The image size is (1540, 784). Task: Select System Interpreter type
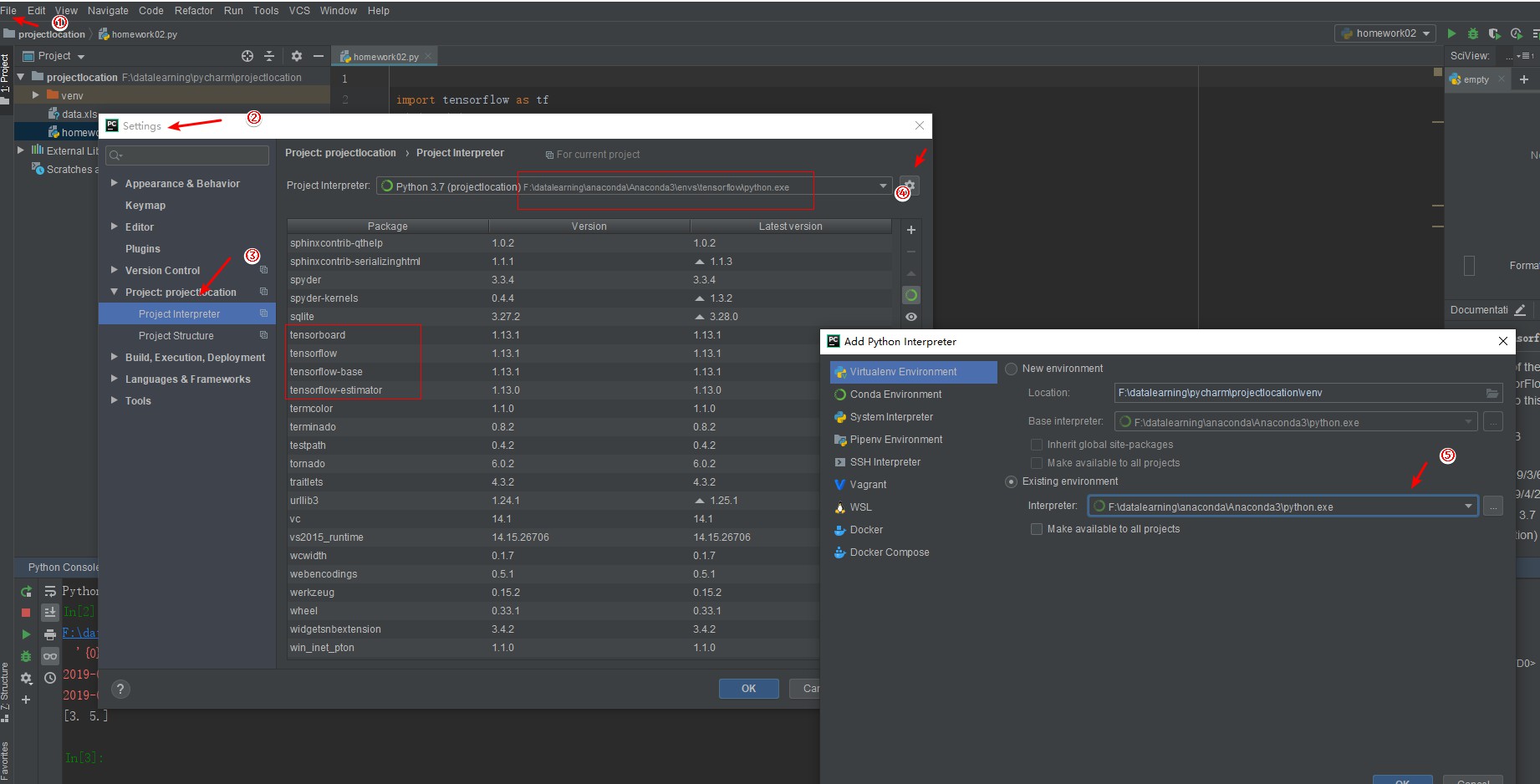pyautogui.click(x=891, y=417)
